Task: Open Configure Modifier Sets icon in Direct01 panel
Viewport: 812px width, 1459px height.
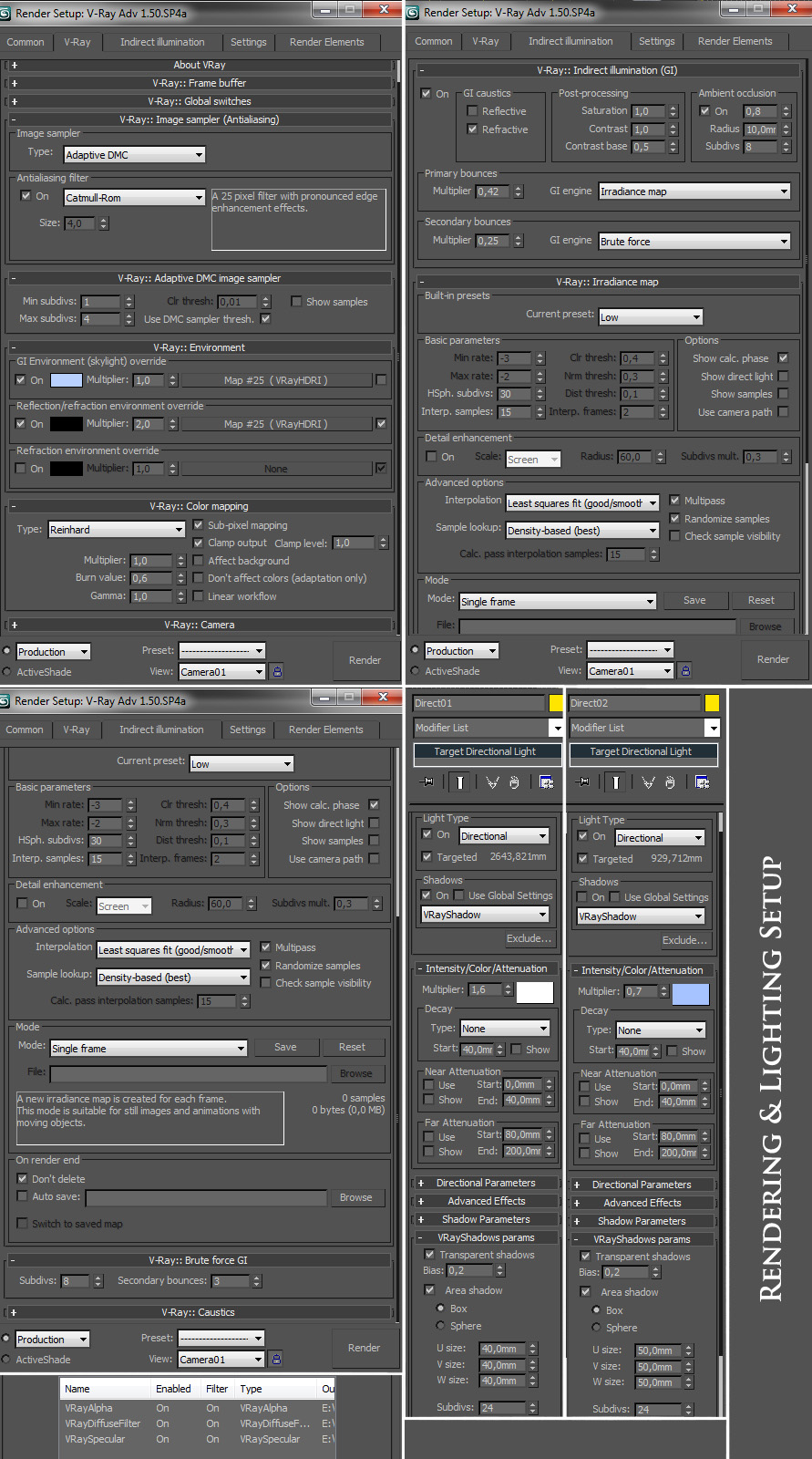Action: [546, 781]
